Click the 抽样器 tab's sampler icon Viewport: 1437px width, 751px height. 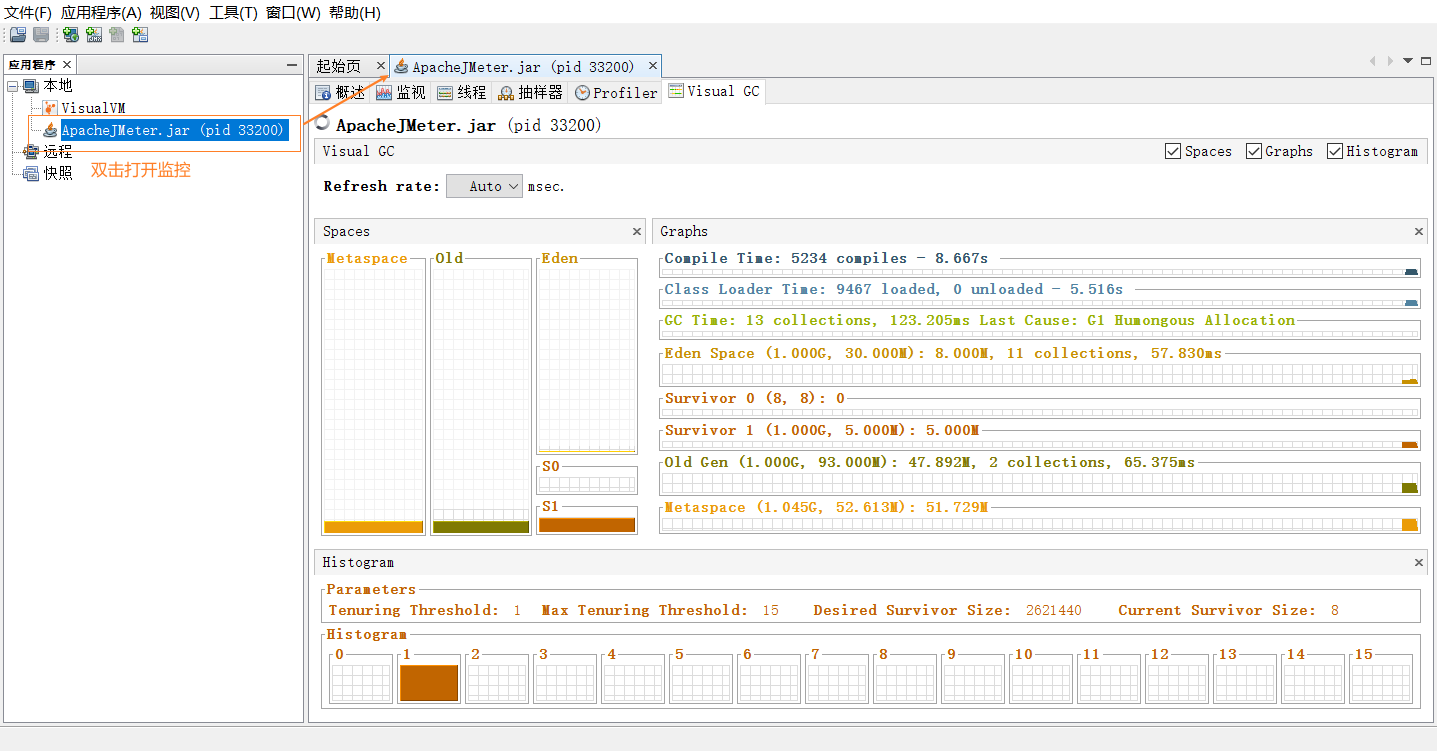(506, 93)
